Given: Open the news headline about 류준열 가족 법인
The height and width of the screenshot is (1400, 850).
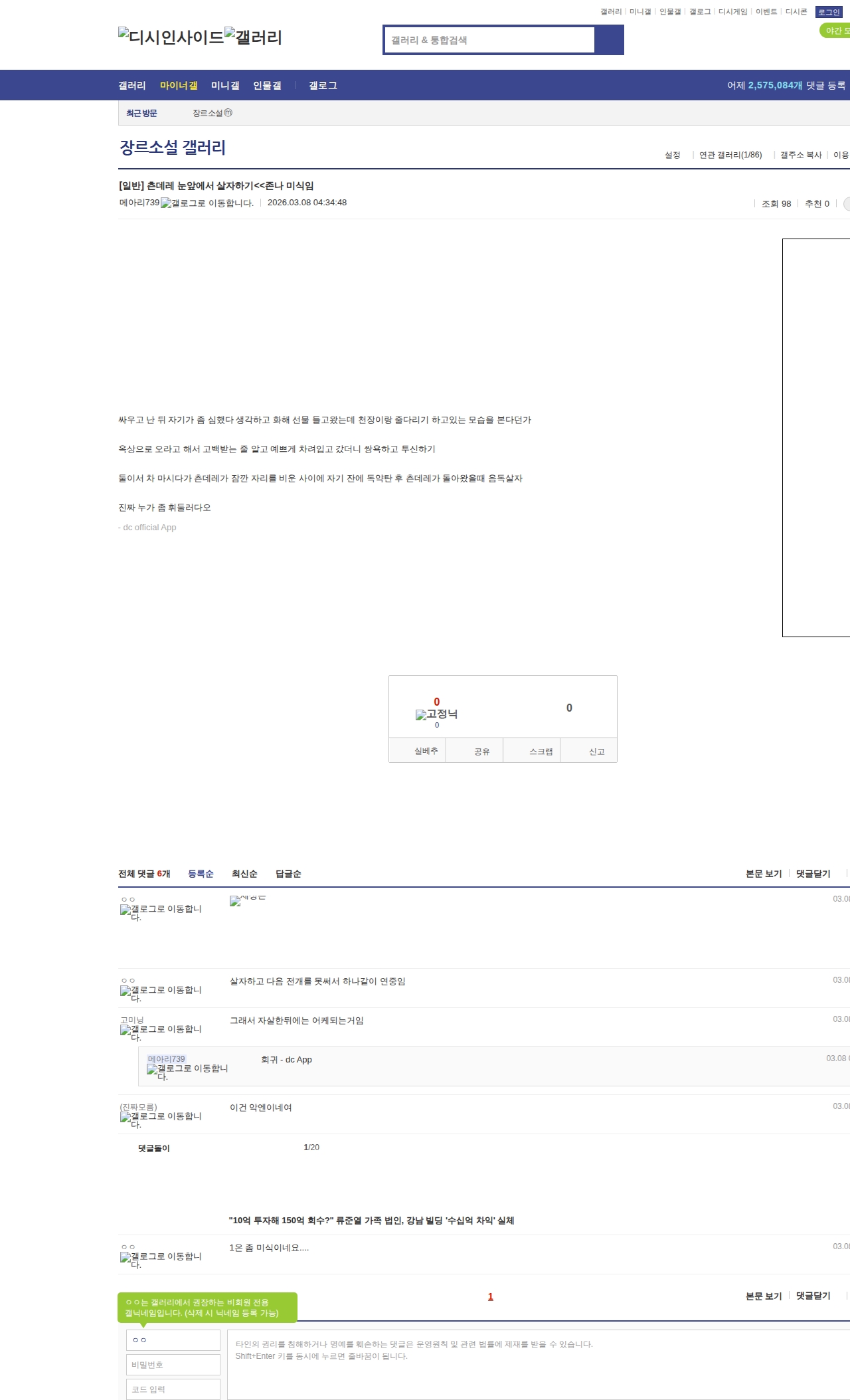Looking at the screenshot, I should tap(371, 1221).
